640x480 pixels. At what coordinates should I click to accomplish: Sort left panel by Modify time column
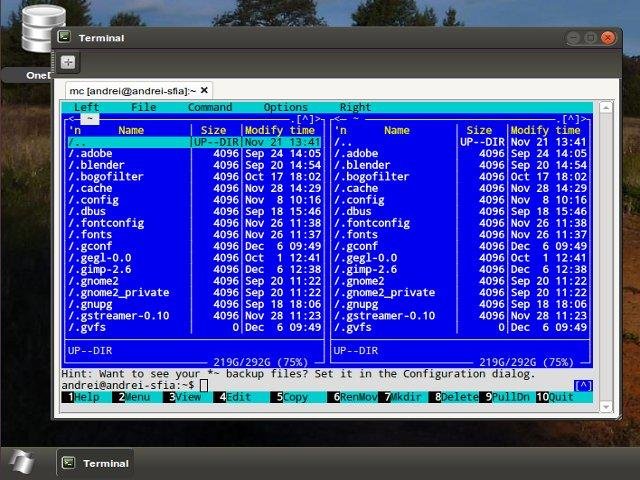280,130
